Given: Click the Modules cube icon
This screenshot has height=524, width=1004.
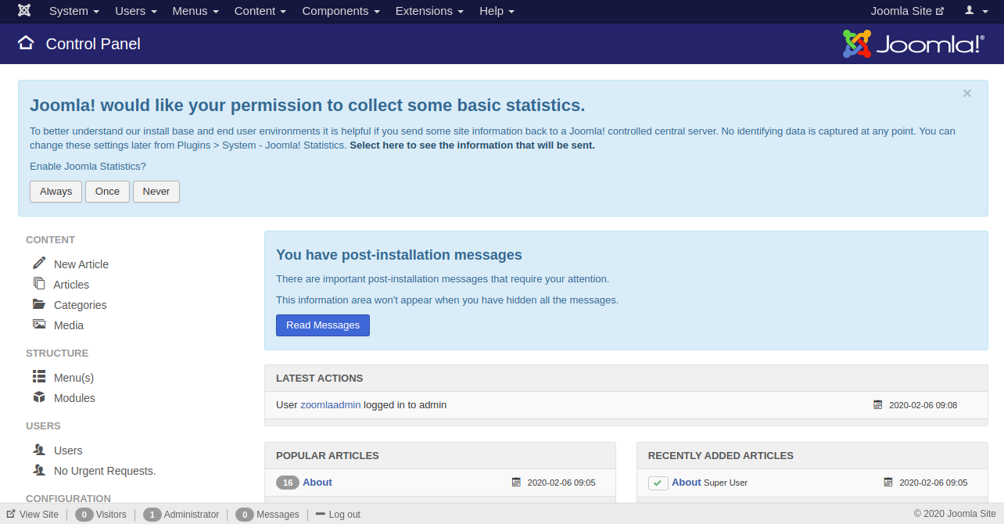Looking at the screenshot, I should pyautogui.click(x=39, y=397).
